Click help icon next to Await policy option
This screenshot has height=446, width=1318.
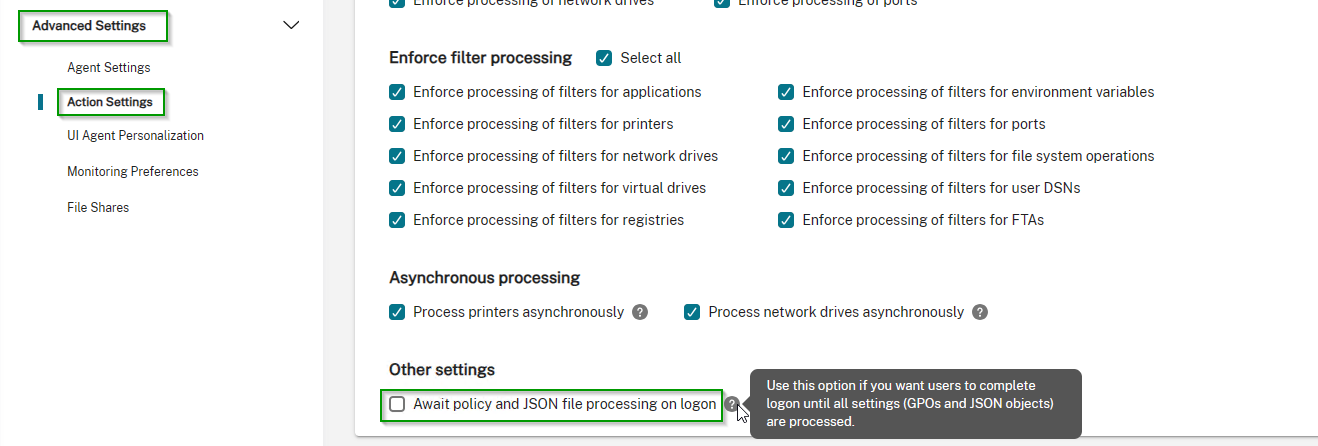click(x=732, y=404)
